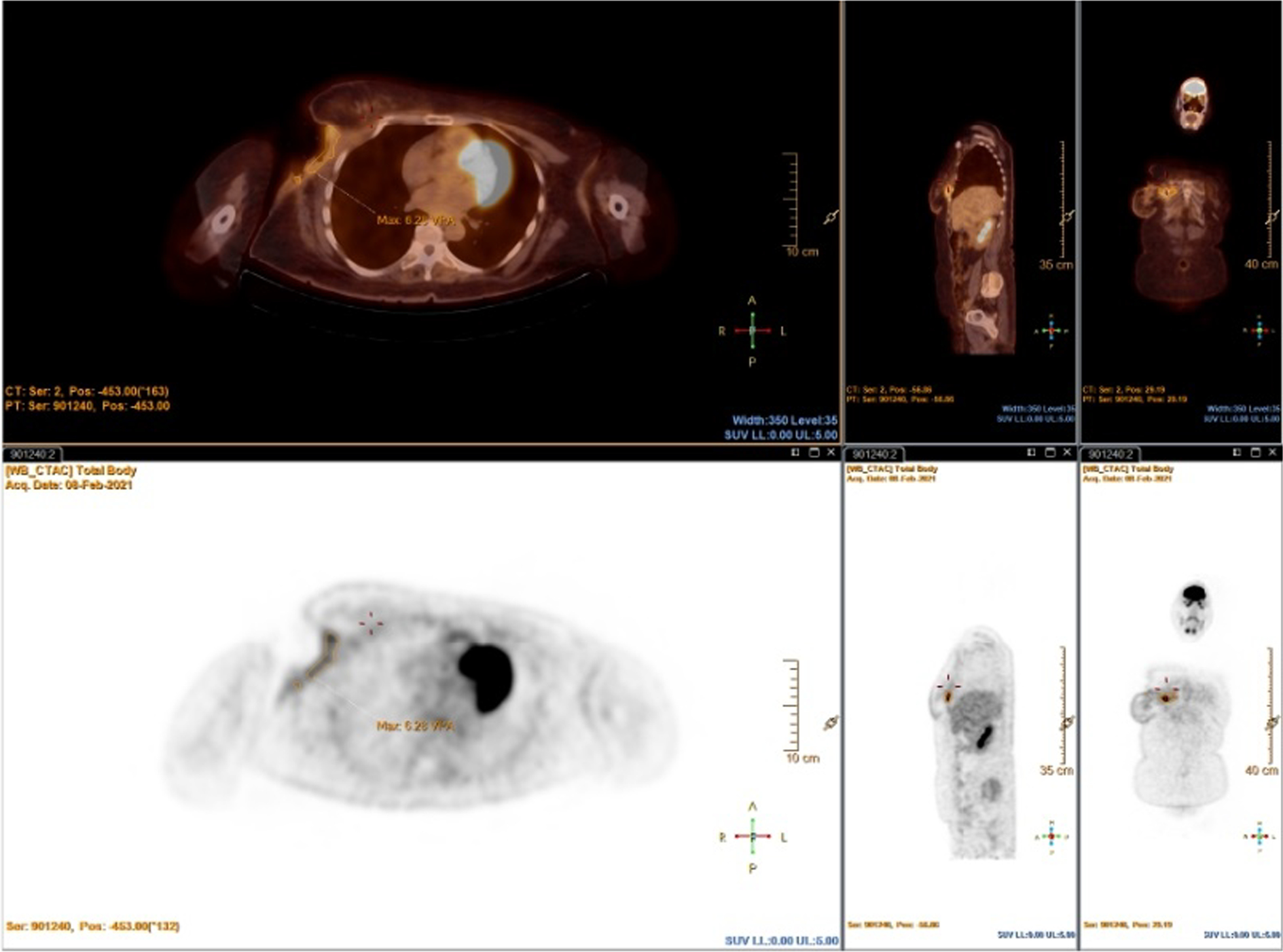
Task: Maximize the sagittal PET panel
Action: [x=1049, y=452]
